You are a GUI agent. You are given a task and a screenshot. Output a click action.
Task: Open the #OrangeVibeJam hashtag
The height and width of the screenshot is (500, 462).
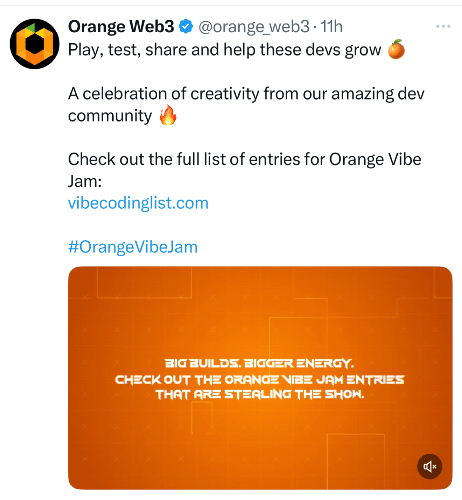point(133,247)
